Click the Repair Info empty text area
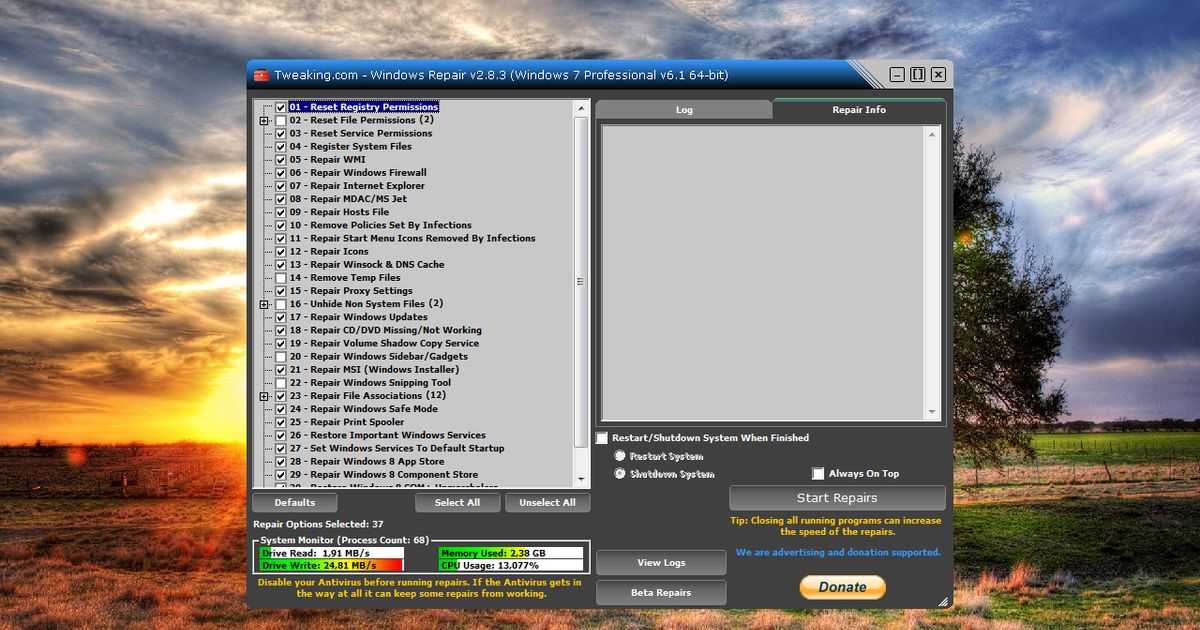Viewport: 1200px width, 630px height. pos(763,272)
